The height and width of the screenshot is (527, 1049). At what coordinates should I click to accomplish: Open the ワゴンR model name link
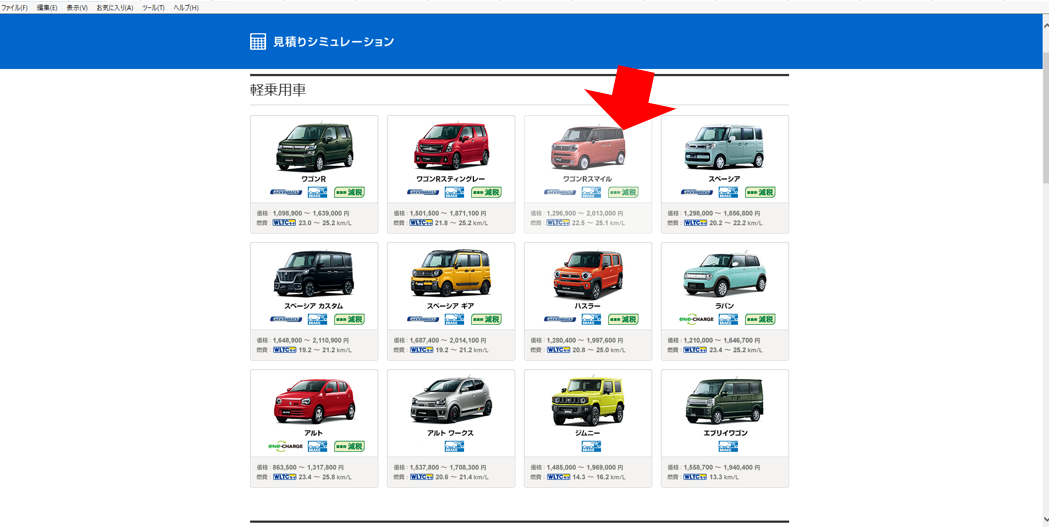pyautogui.click(x=314, y=179)
